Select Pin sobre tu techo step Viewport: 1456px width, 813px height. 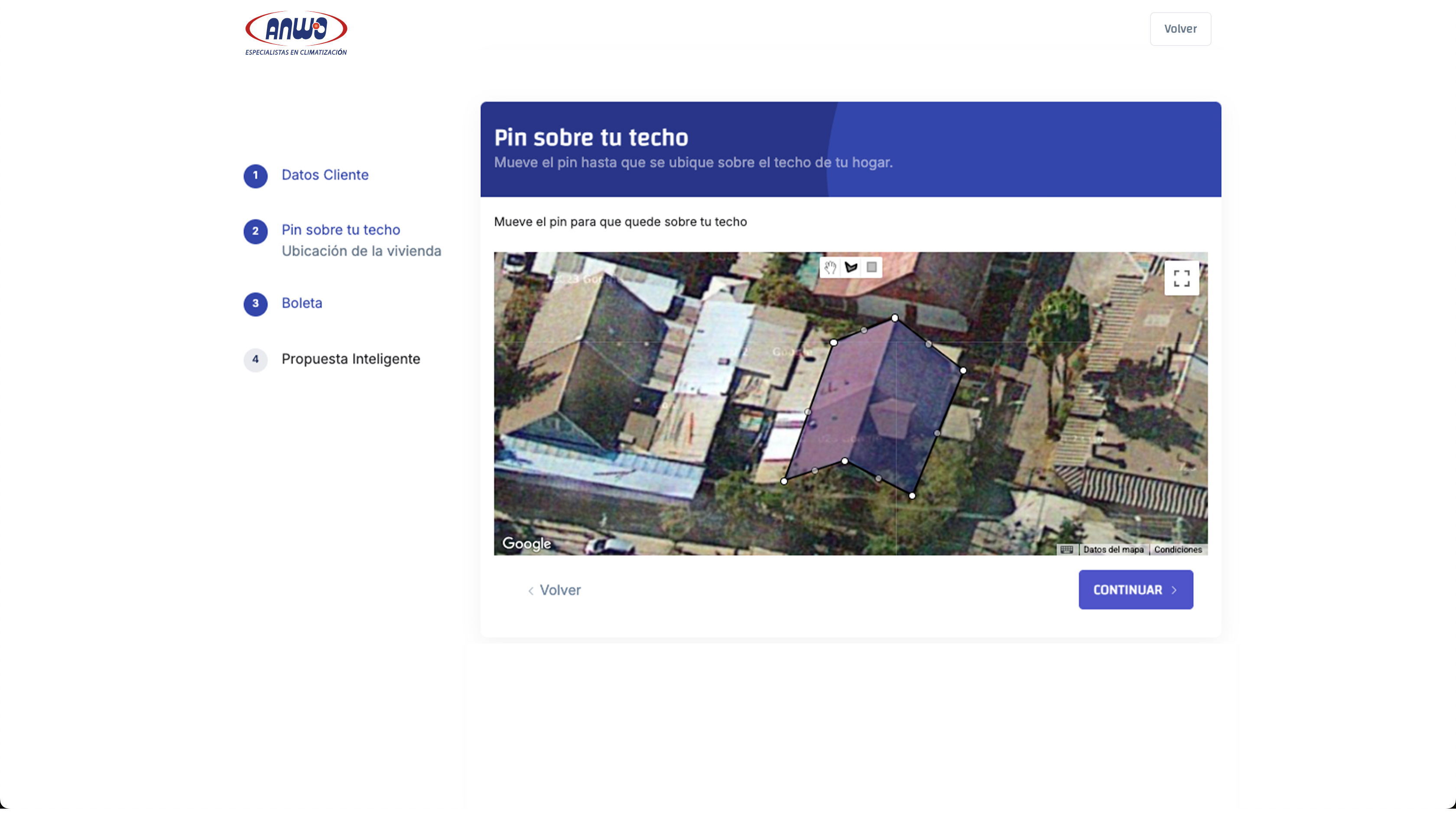(341, 230)
